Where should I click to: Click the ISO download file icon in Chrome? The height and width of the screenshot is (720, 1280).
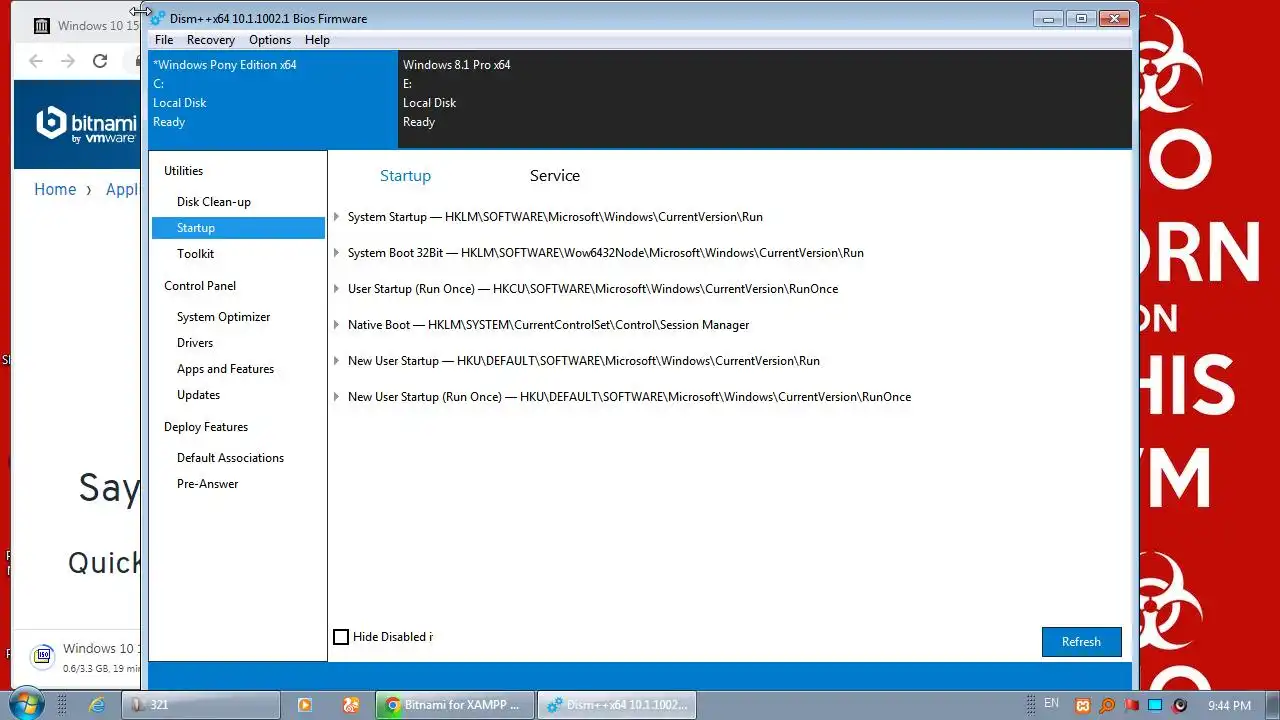pos(42,656)
